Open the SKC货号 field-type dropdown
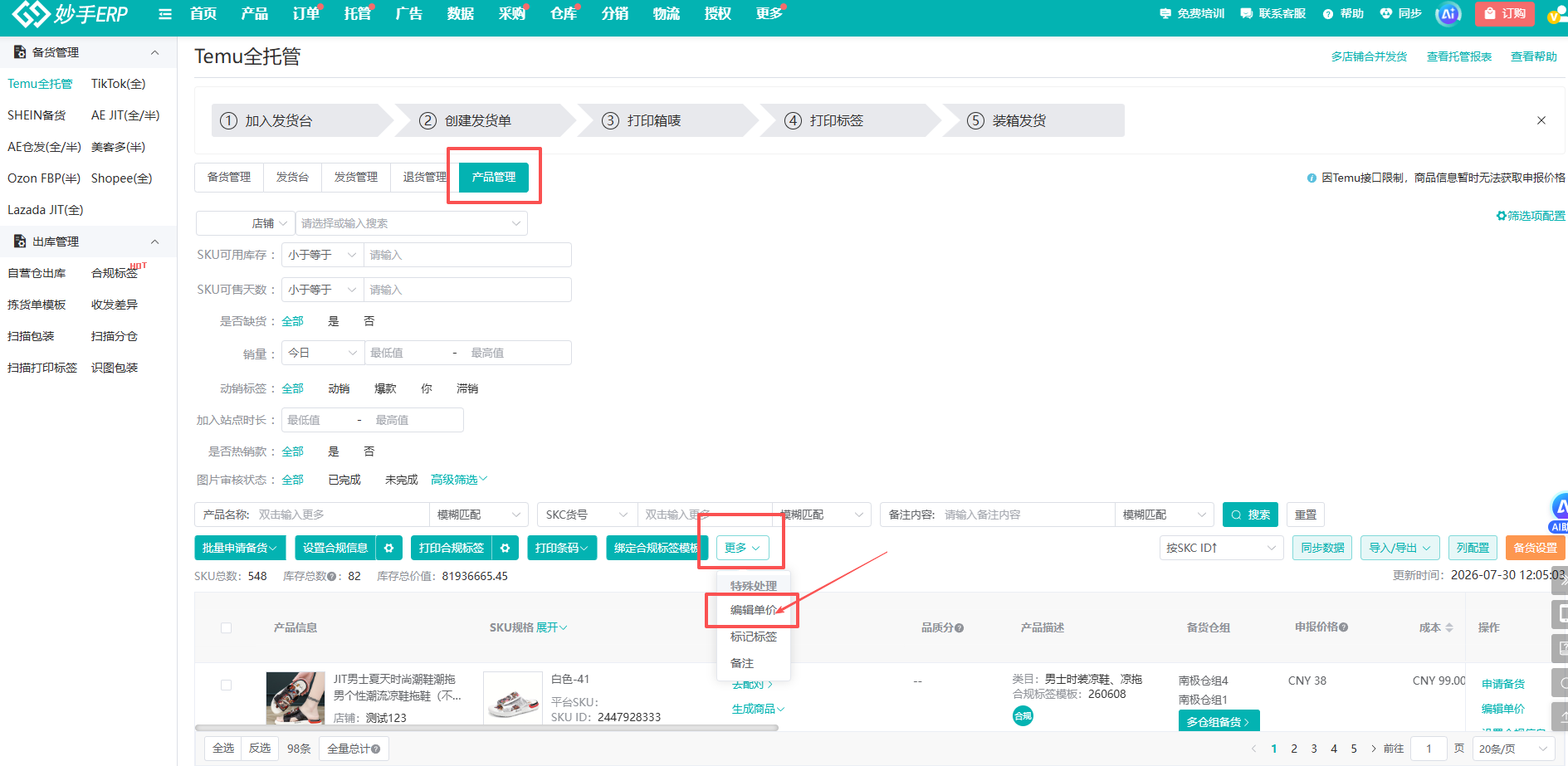 587,515
